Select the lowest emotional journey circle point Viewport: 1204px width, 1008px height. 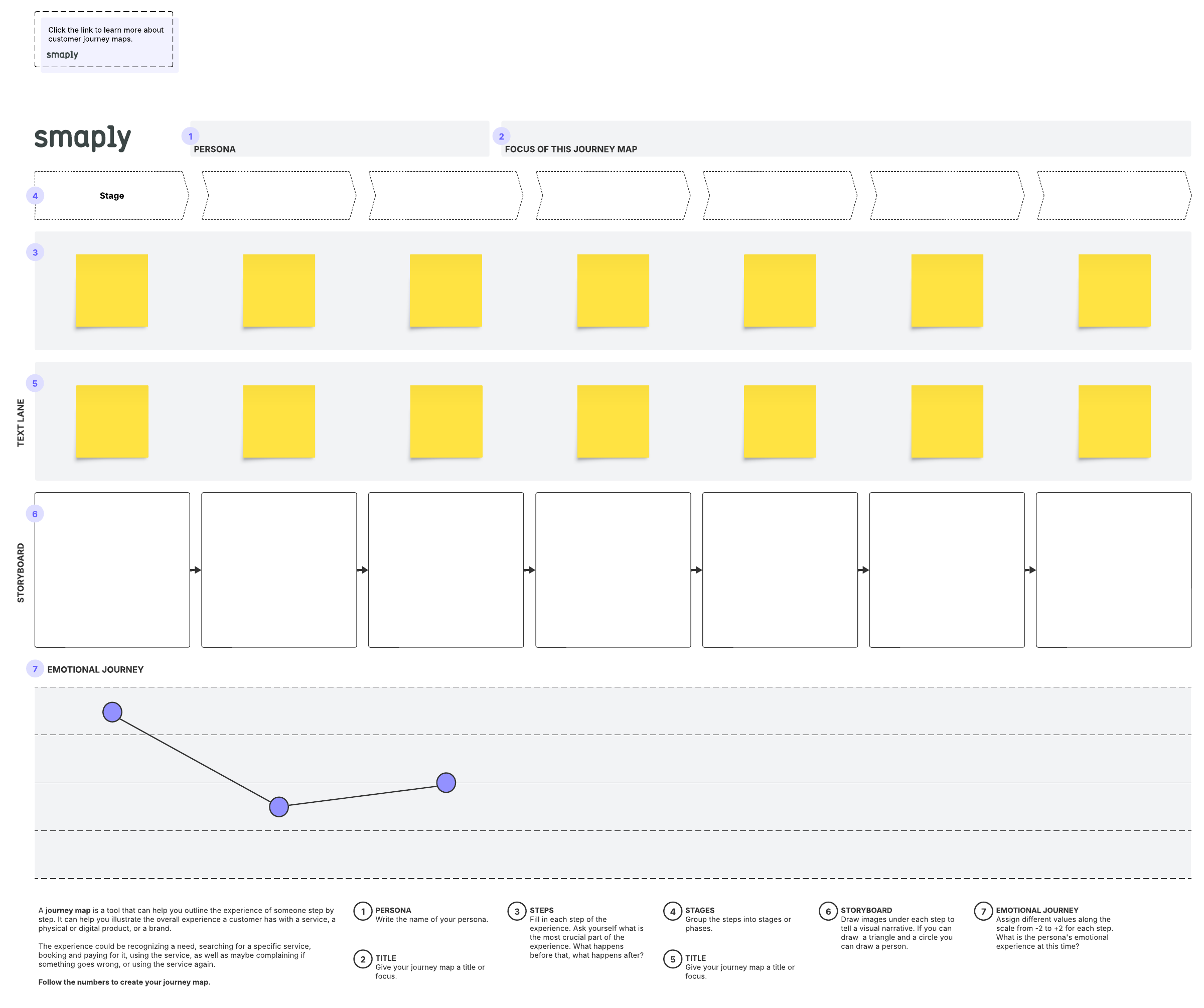pyautogui.click(x=278, y=806)
